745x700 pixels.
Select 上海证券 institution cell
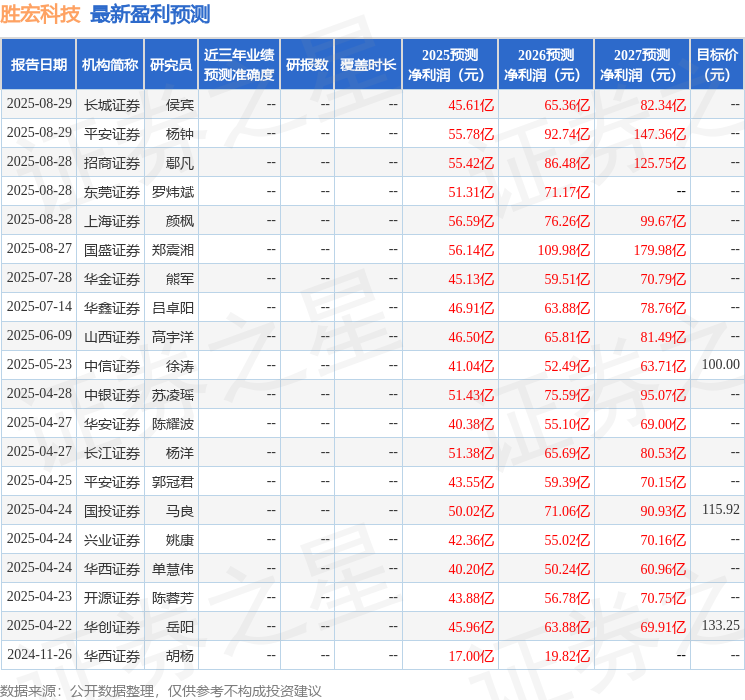(x=112, y=221)
